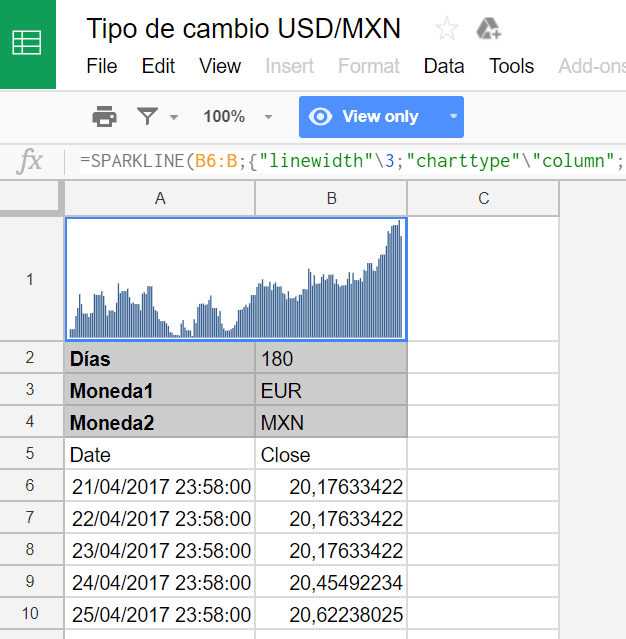
Task: Click the eye icon in View only
Action: tap(320, 117)
